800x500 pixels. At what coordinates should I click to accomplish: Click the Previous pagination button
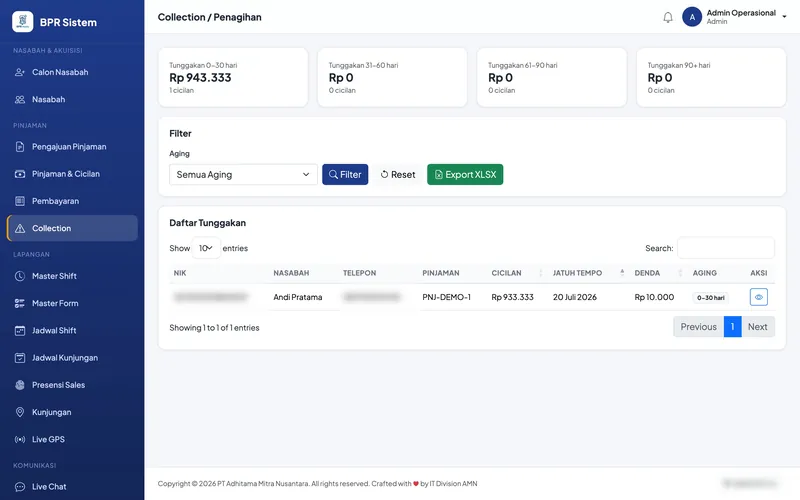(698, 327)
